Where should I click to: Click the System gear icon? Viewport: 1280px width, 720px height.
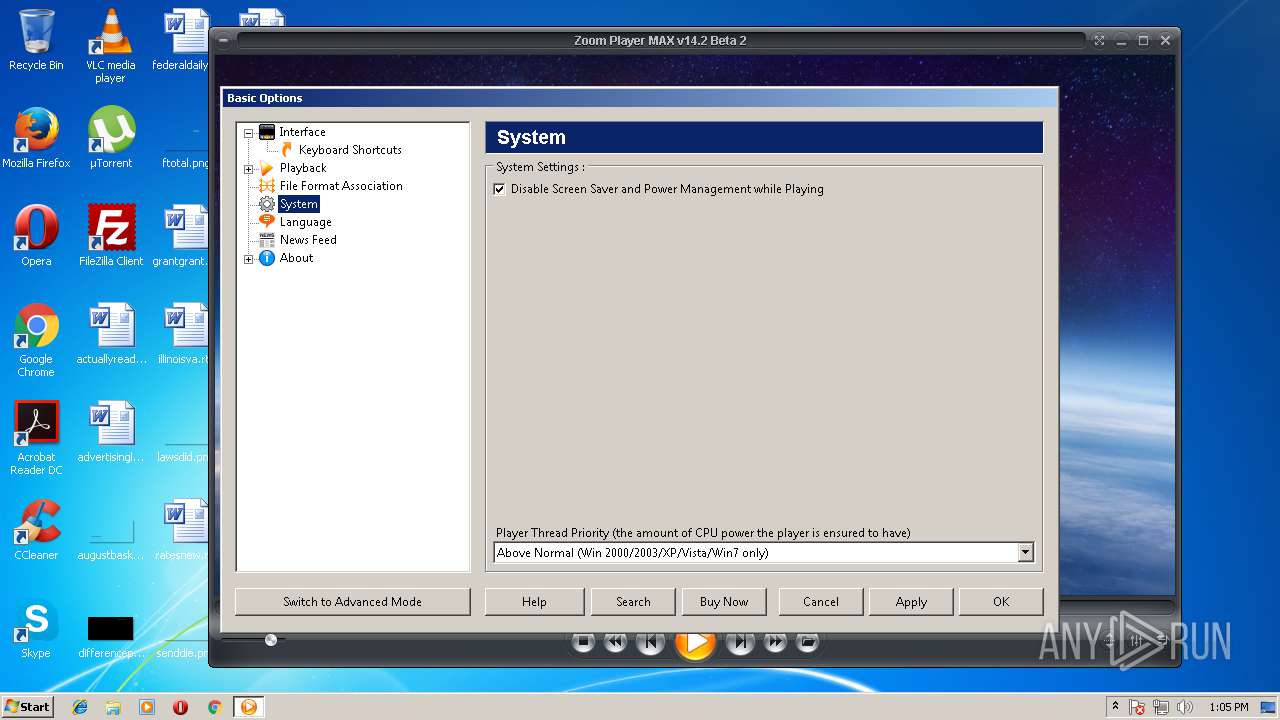267,204
